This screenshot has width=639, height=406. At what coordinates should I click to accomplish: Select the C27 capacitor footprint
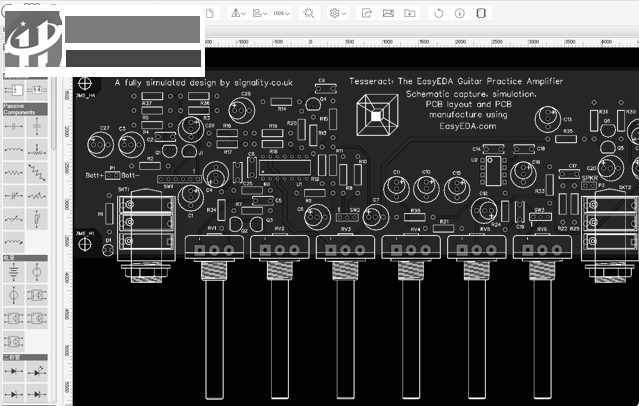point(100,144)
